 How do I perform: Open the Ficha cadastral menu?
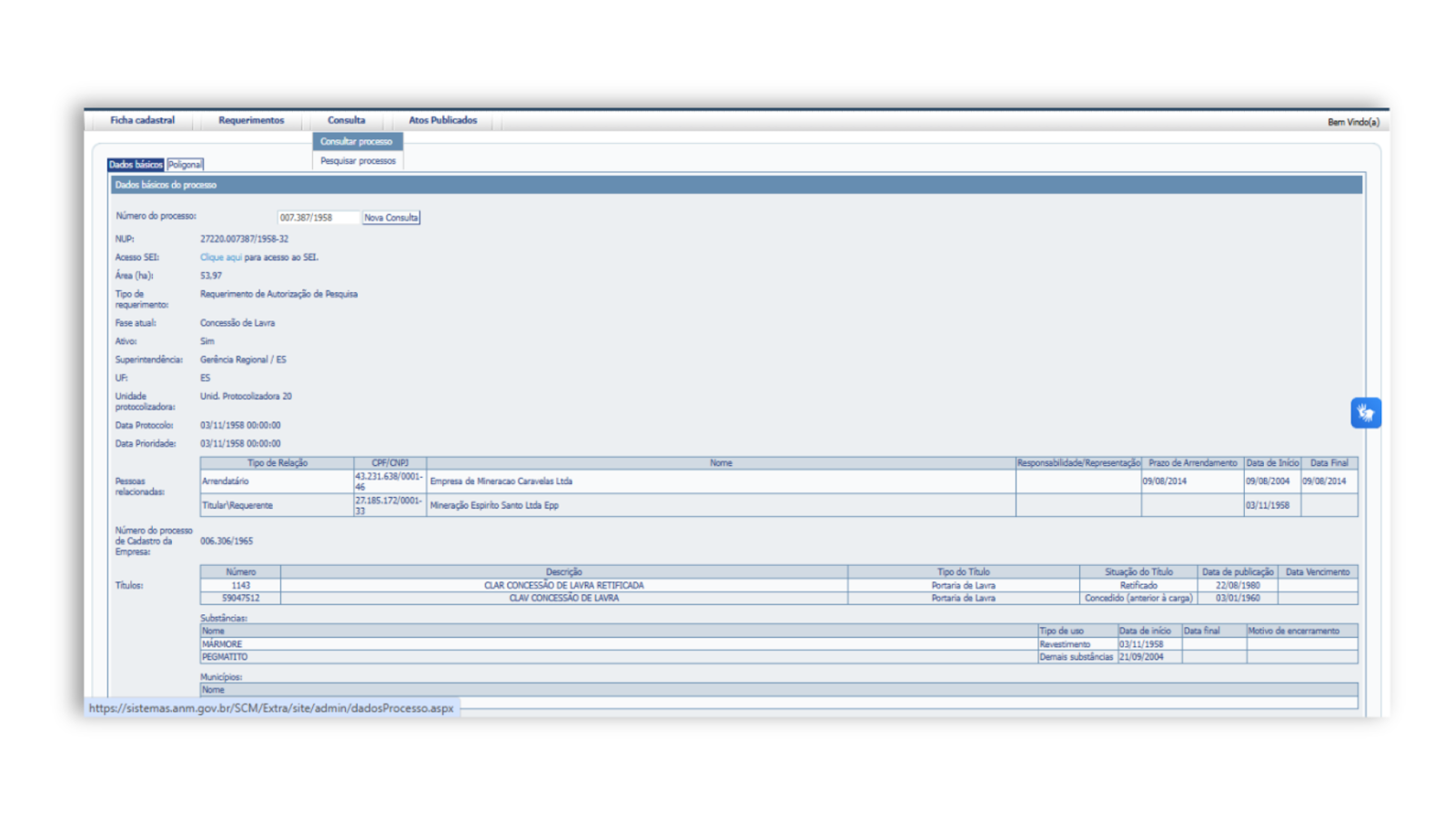point(142,120)
